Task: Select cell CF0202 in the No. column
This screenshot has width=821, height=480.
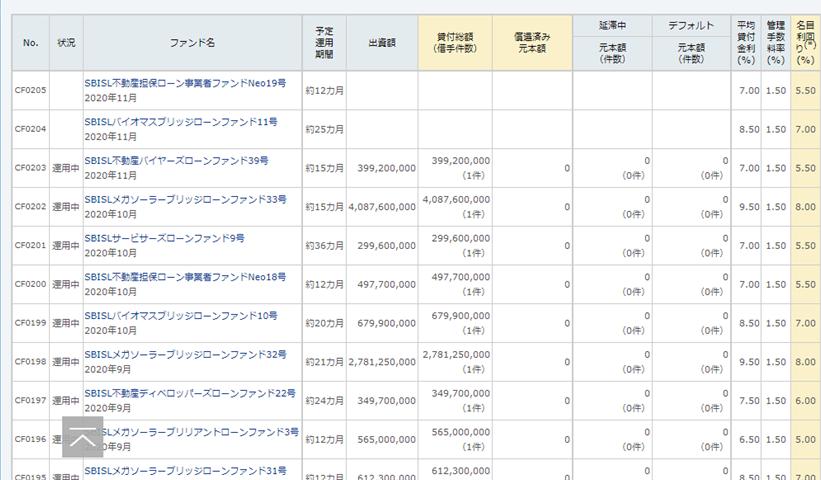Action: point(31,206)
